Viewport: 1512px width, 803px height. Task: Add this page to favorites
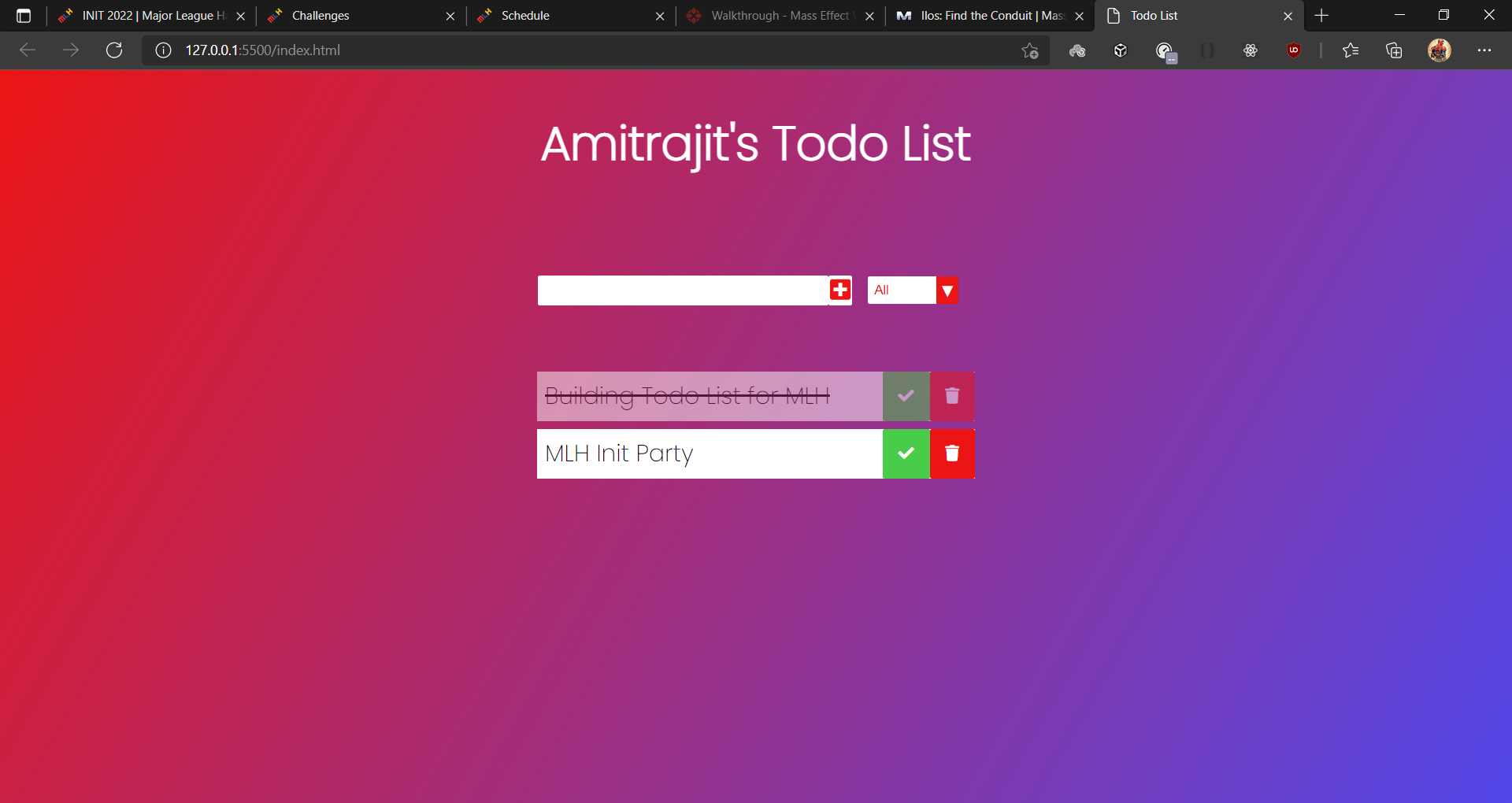1030,50
